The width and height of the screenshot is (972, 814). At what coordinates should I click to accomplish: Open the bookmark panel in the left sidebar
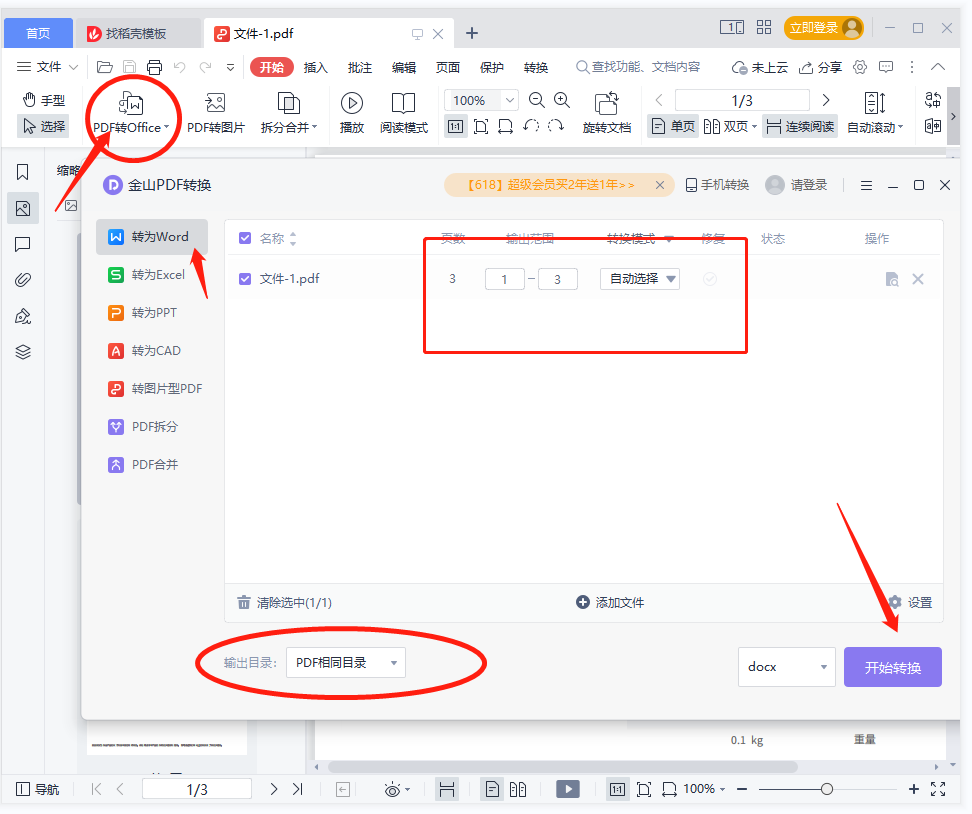point(23,172)
